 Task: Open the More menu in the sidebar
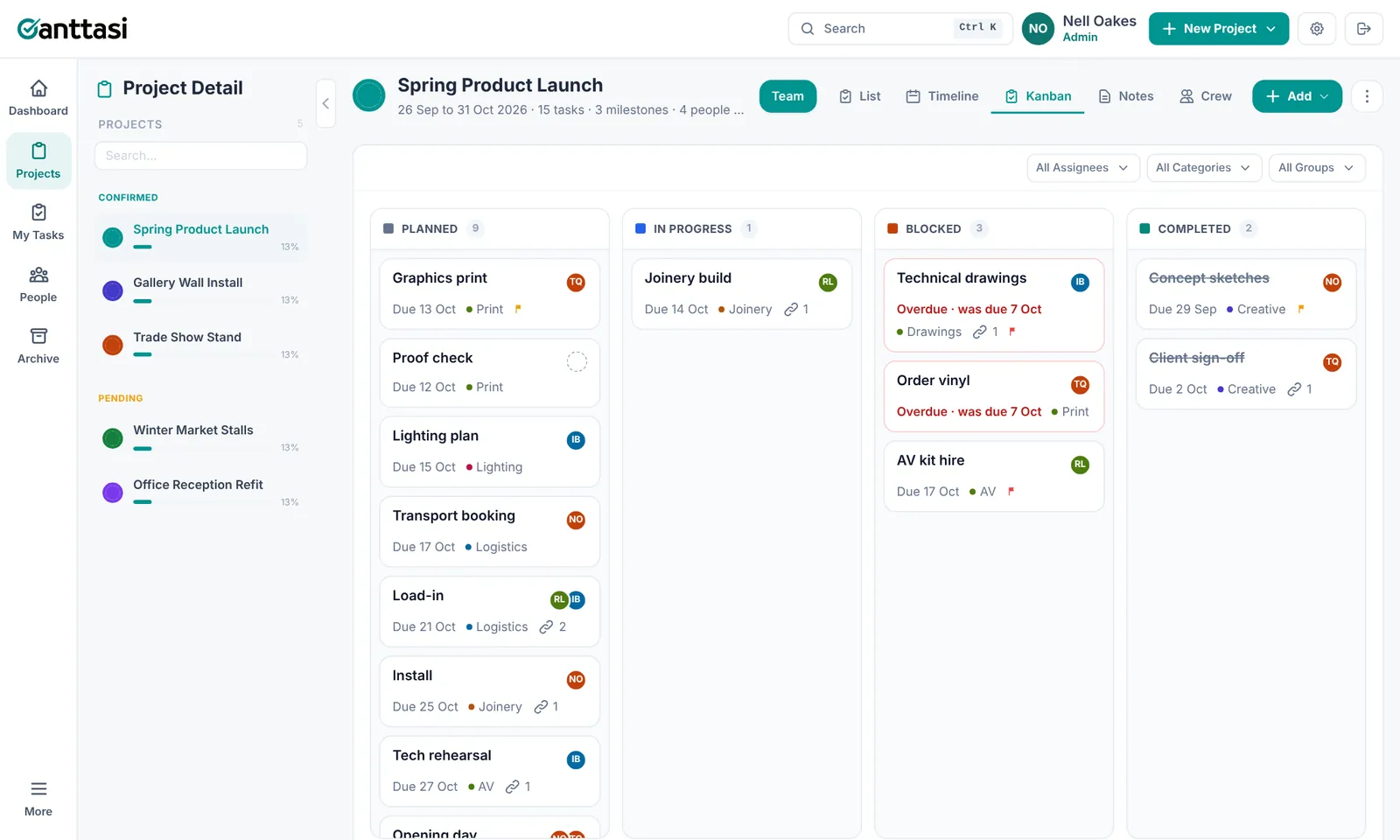(x=38, y=799)
